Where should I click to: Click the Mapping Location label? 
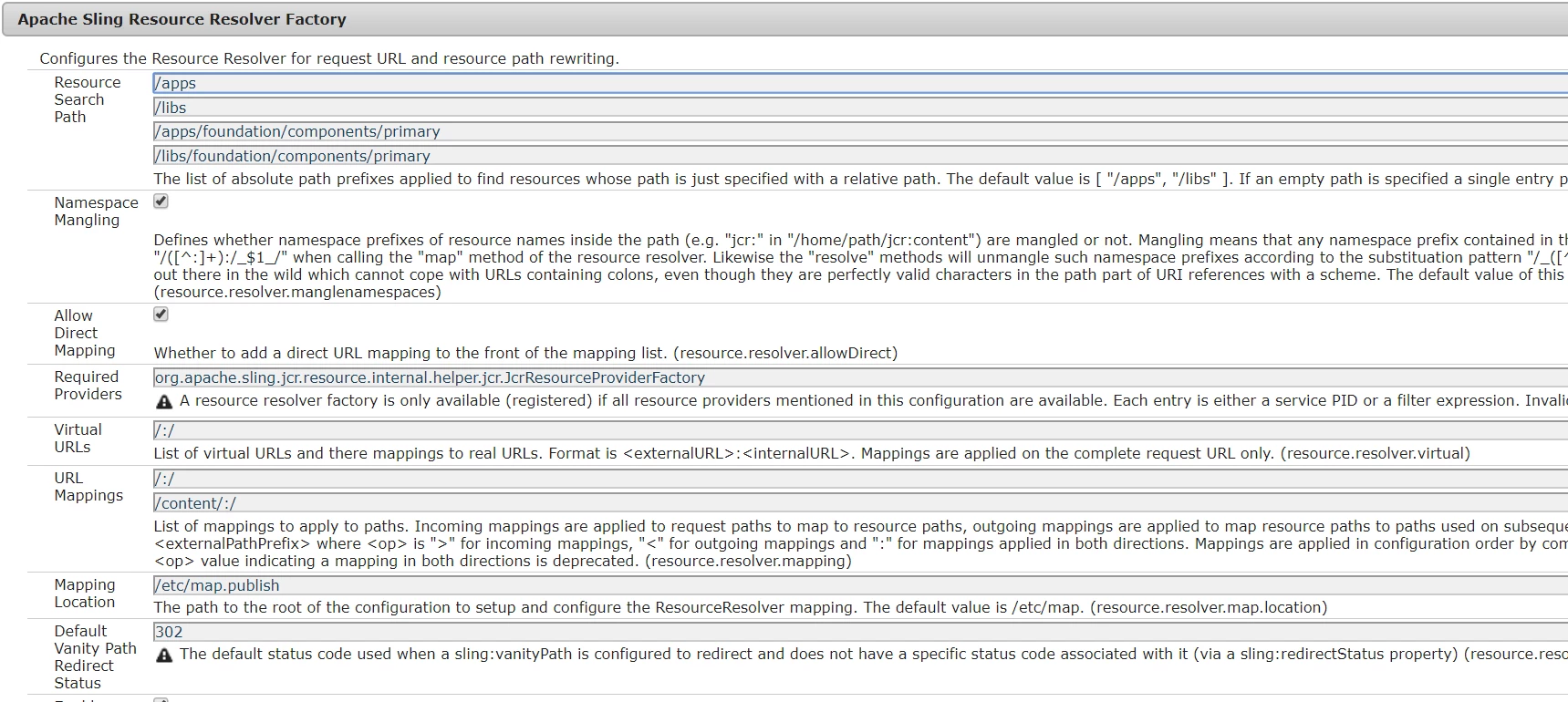tap(84, 594)
